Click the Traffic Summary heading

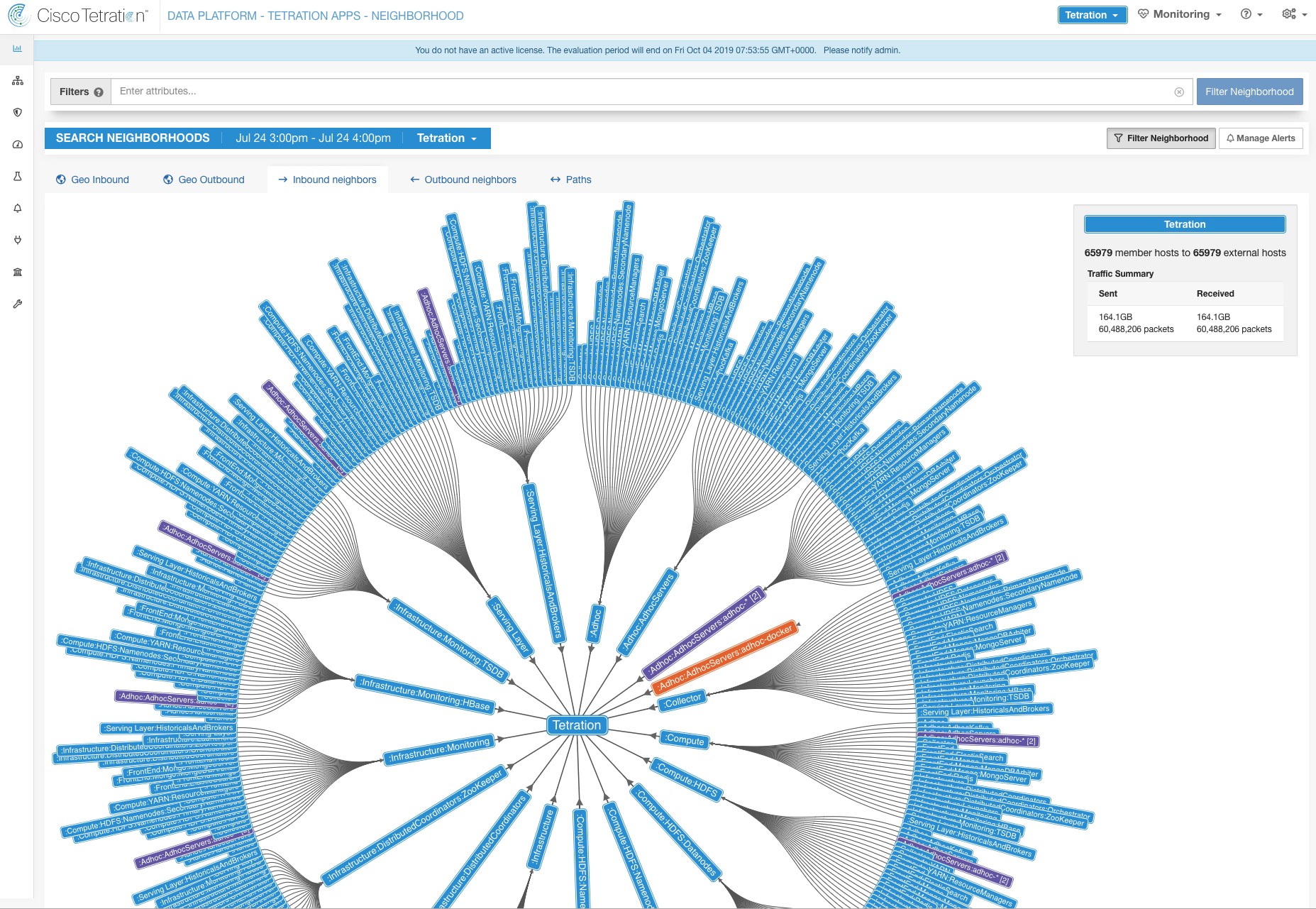(1120, 274)
